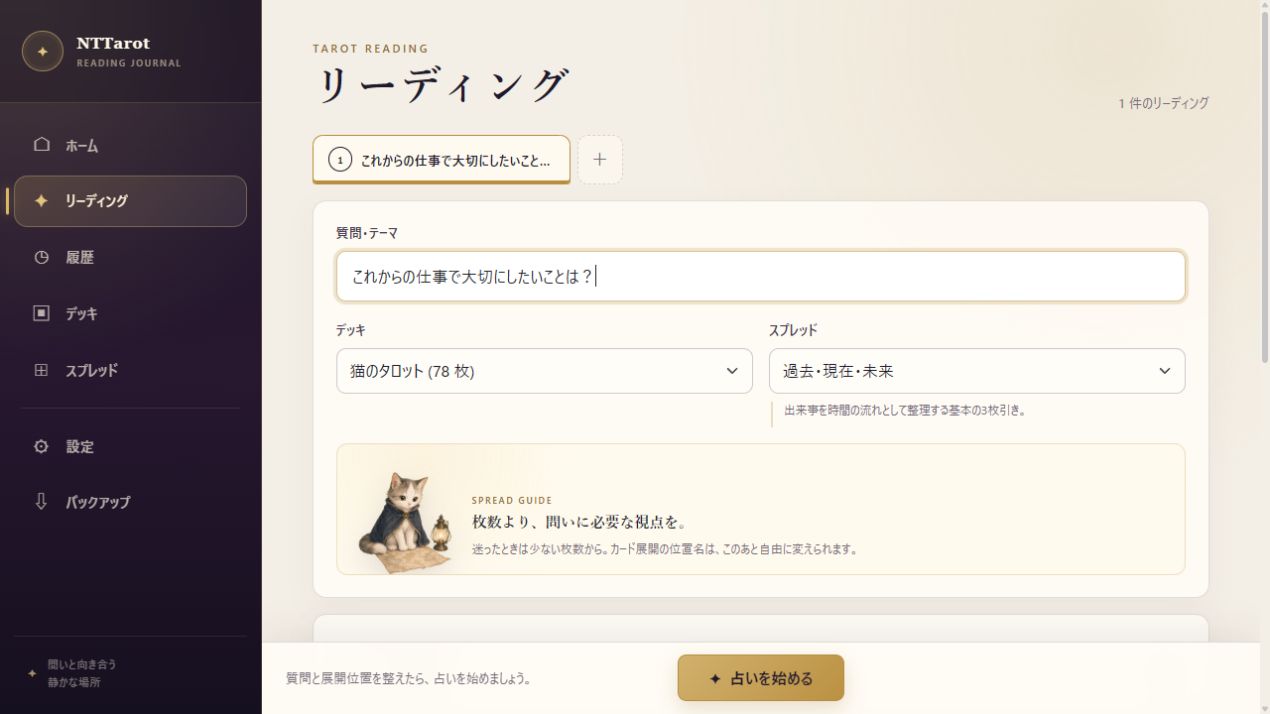The width and height of the screenshot is (1270, 714).
Task: Click the circled number 1 on the reading tab
Action: click(340, 160)
